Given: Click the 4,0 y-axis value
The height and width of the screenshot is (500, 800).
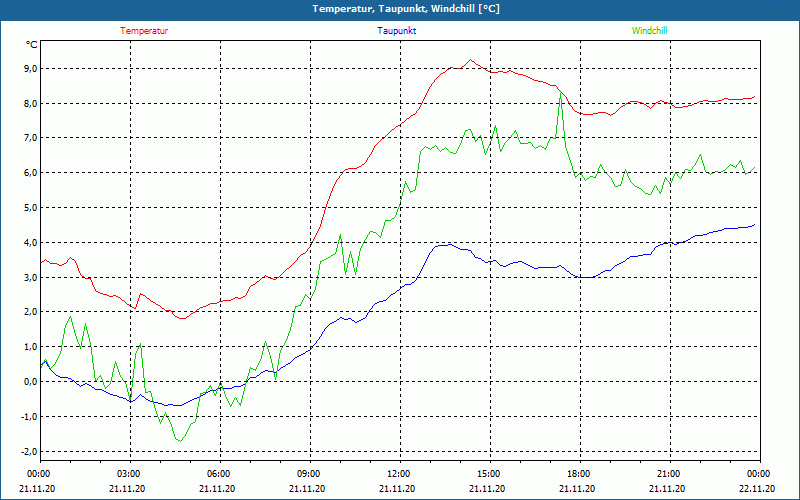Looking at the screenshot, I should pyautogui.click(x=31, y=242).
